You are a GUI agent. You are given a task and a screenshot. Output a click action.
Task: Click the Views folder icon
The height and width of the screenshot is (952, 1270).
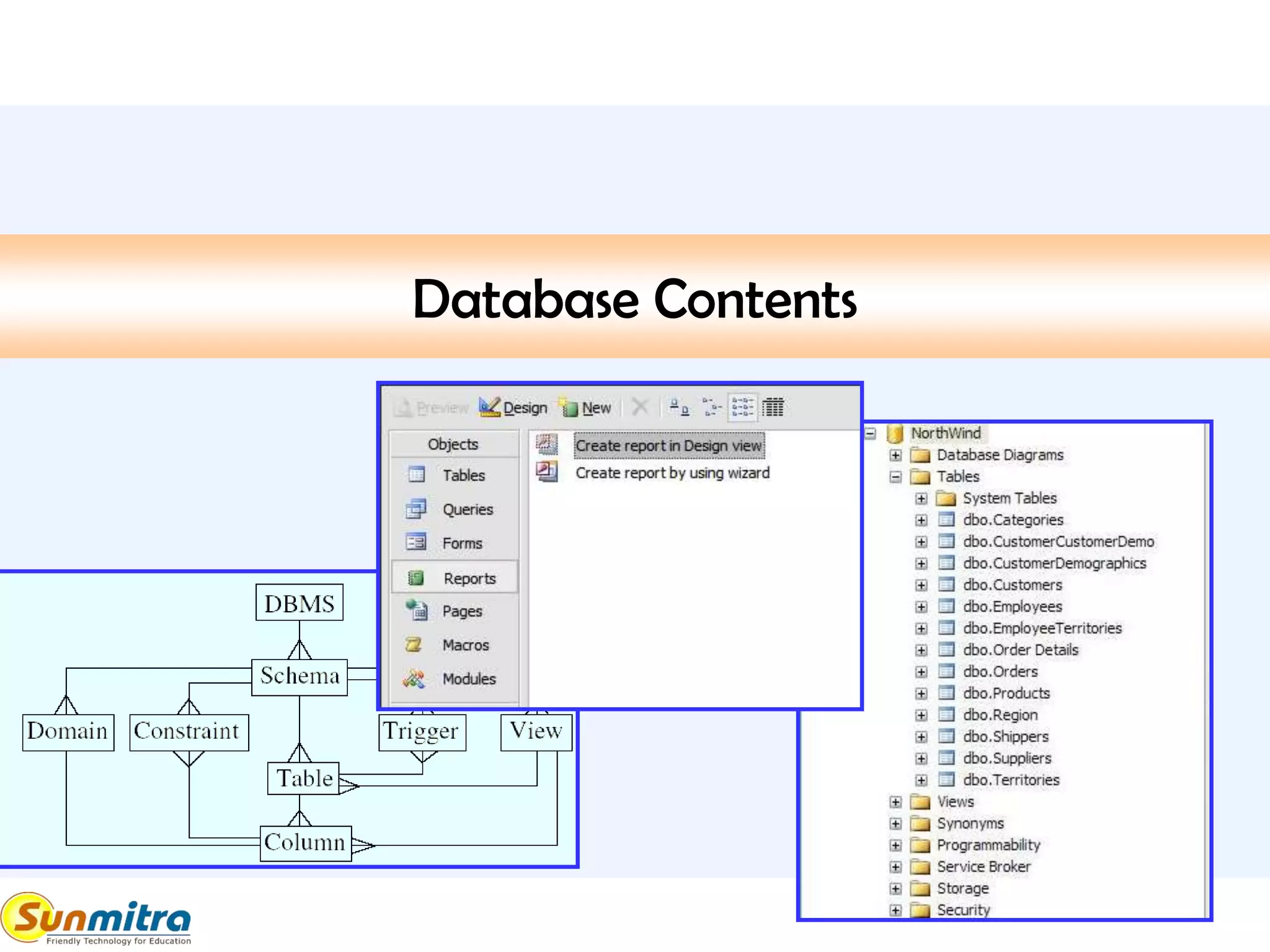pos(921,803)
